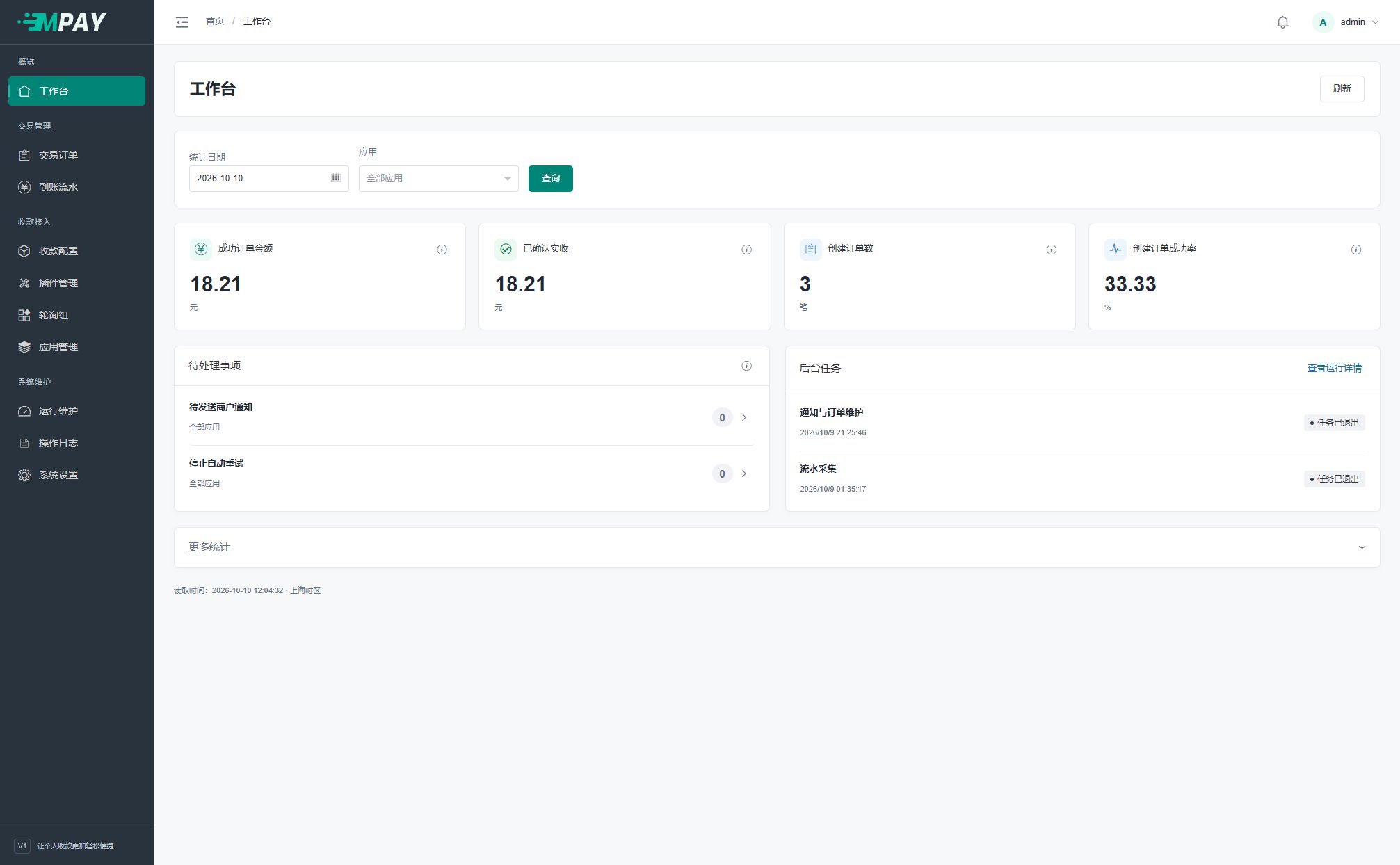Open the 全部应用 application dropdown
Image resolution: width=1400 pixels, height=865 pixels.
point(439,179)
